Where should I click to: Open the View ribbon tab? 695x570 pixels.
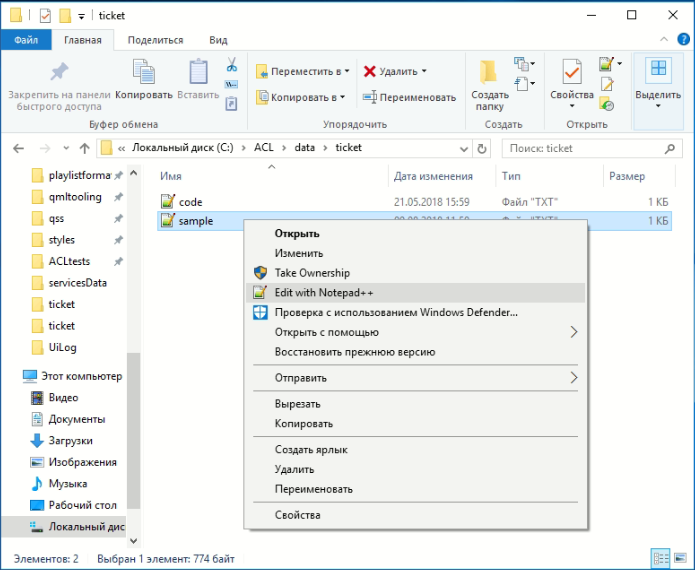coord(218,40)
